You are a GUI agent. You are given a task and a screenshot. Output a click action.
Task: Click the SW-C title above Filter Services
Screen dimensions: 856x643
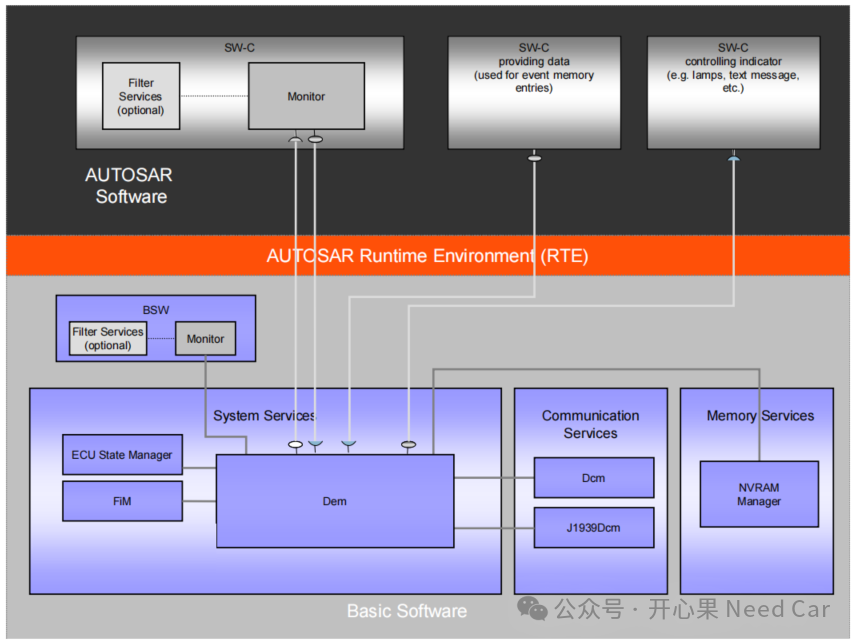tap(240, 47)
